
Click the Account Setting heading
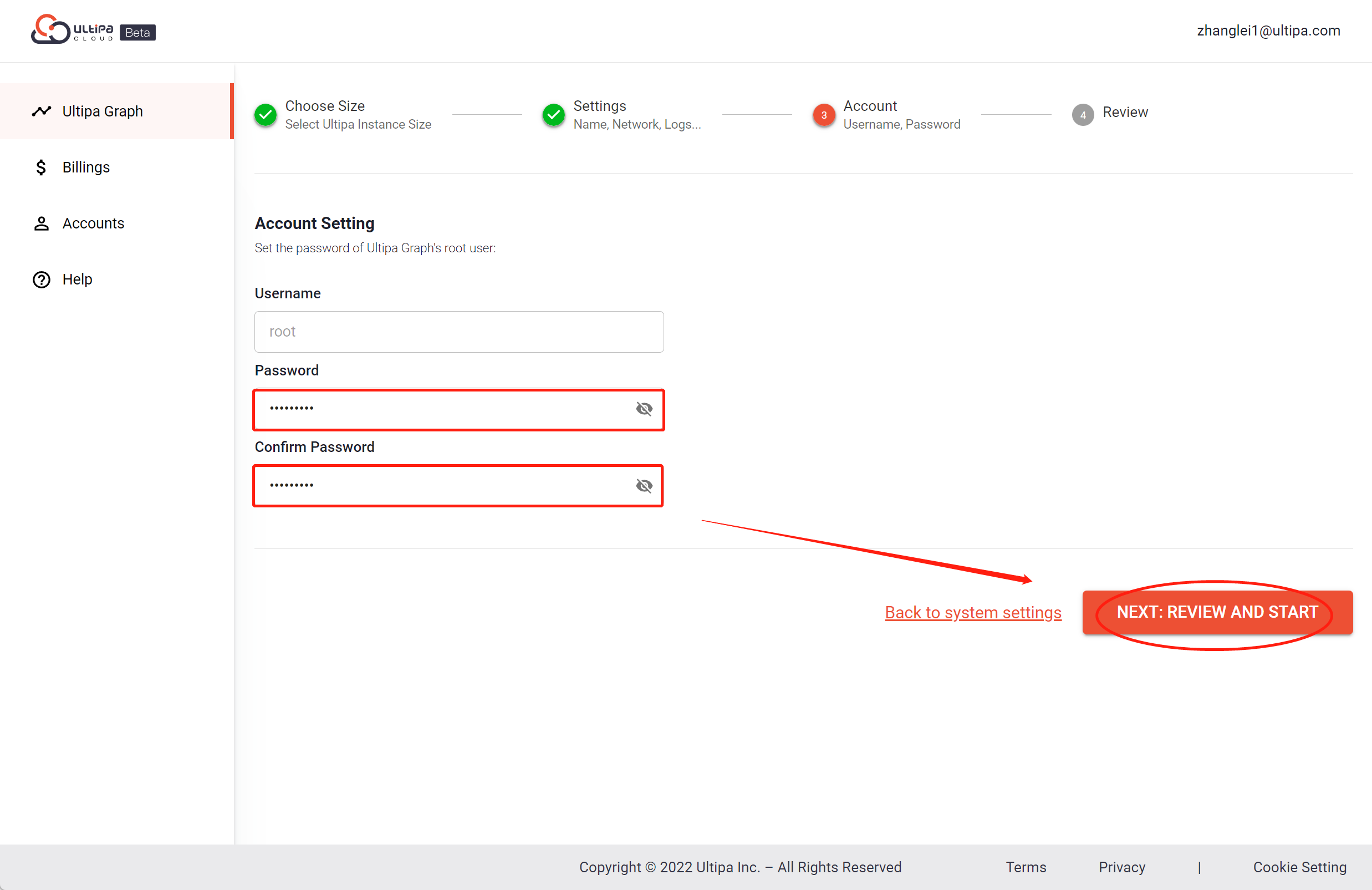tap(314, 223)
